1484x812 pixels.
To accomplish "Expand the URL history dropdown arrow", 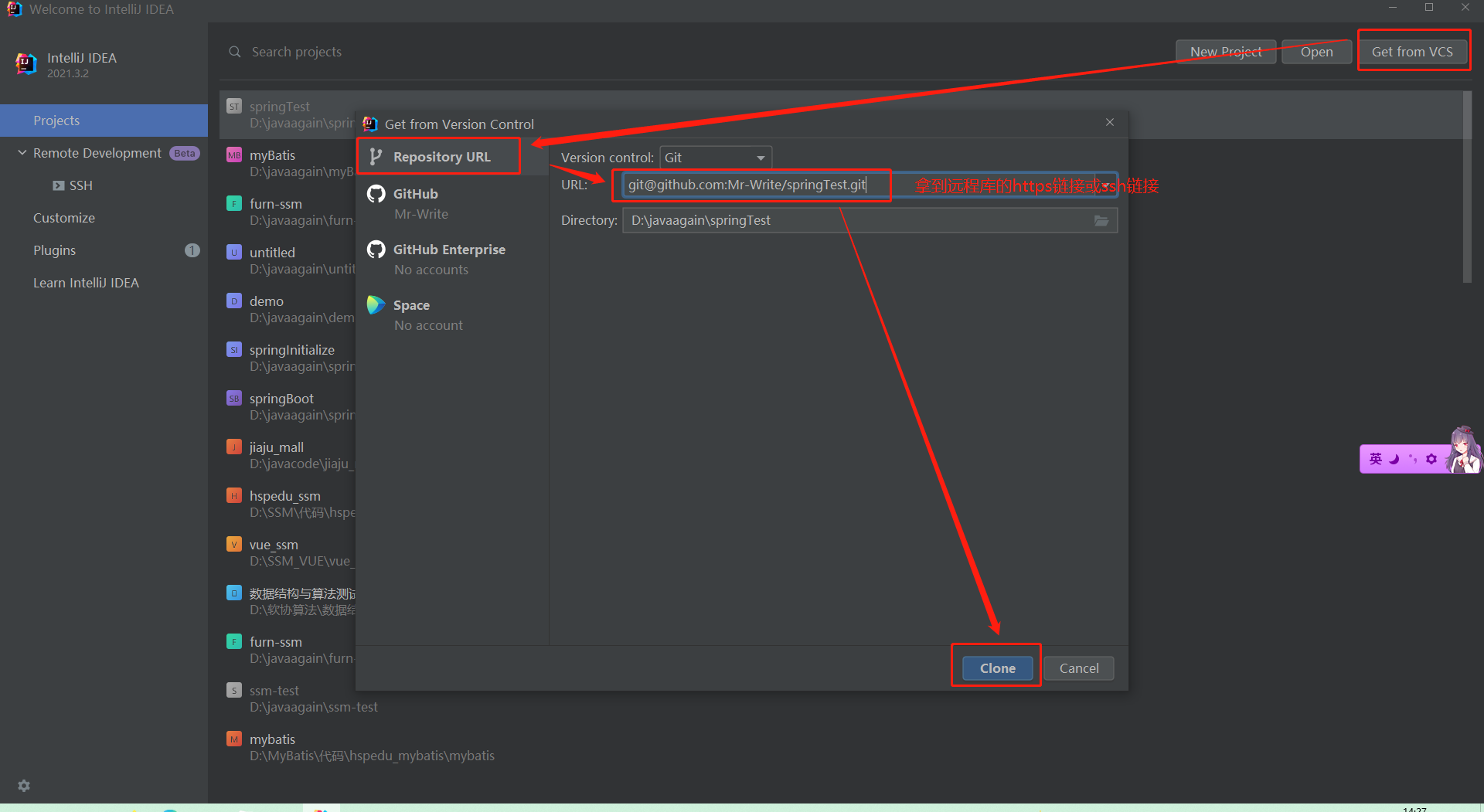I will [1106, 185].
